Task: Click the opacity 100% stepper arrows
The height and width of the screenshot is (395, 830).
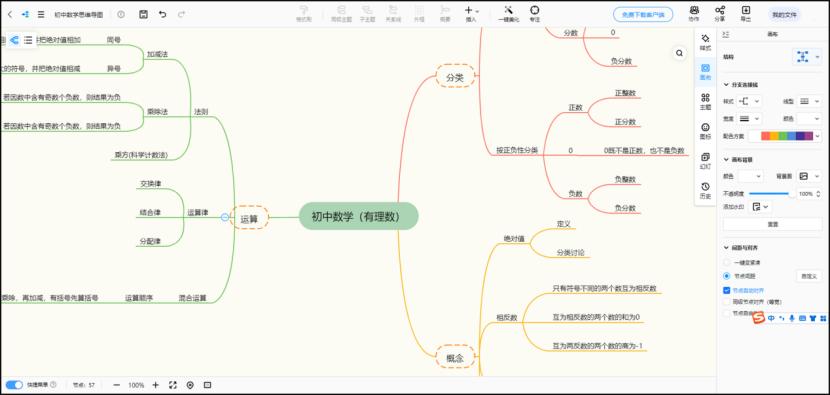Action: click(819, 194)
